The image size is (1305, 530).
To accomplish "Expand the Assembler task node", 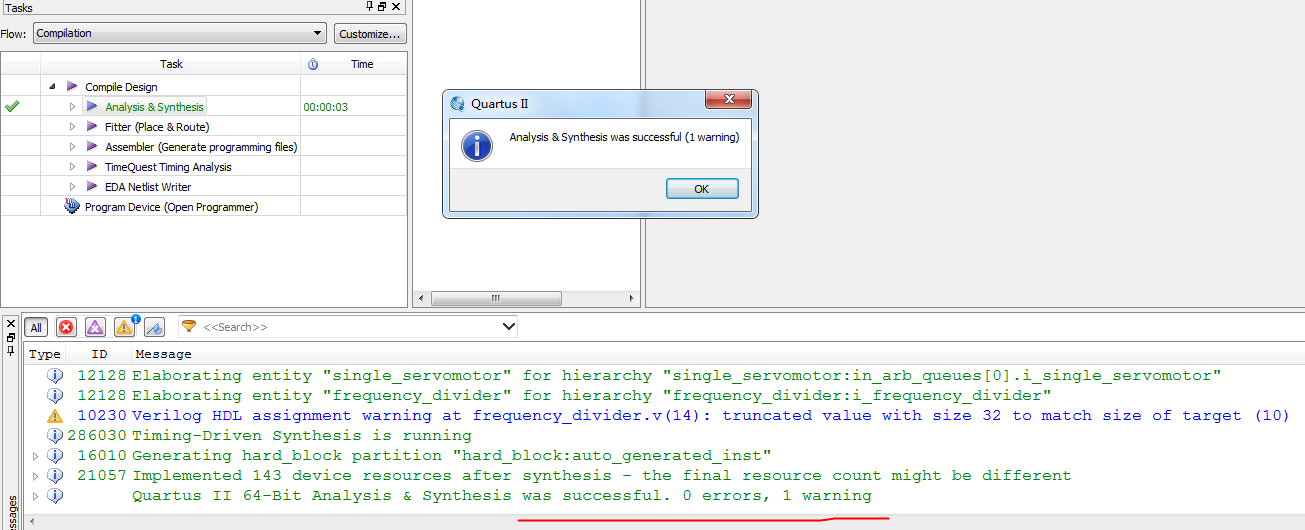I will pyautogui.click(x=72, y=147).
